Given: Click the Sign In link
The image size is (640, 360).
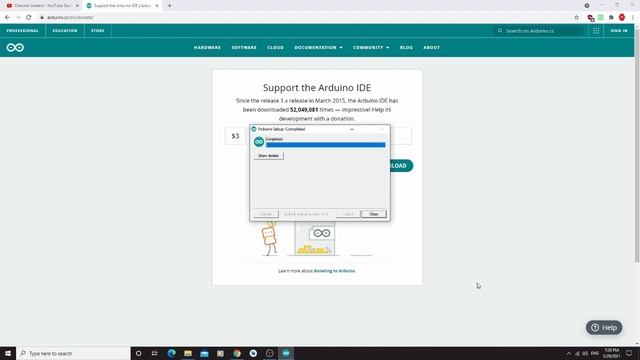Looking at the screenshot, I should (x=619, y=31).
